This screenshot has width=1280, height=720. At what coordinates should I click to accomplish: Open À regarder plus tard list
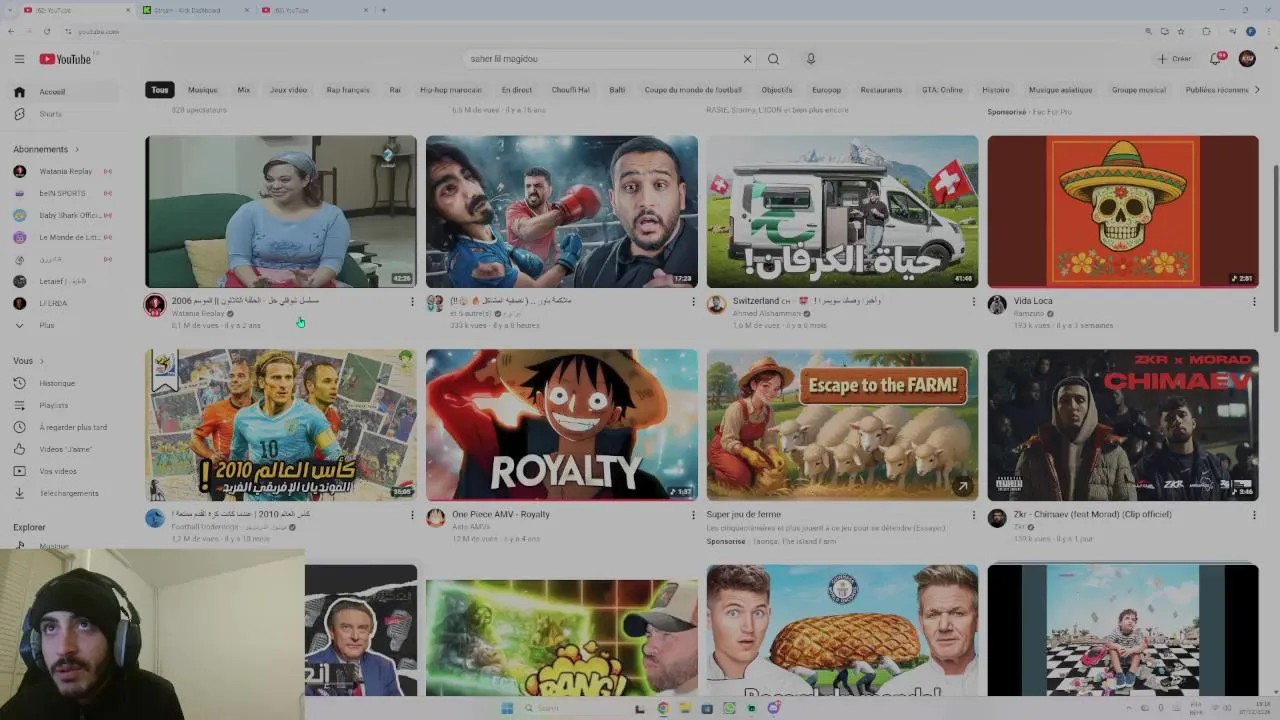click(x=65, y=427)
